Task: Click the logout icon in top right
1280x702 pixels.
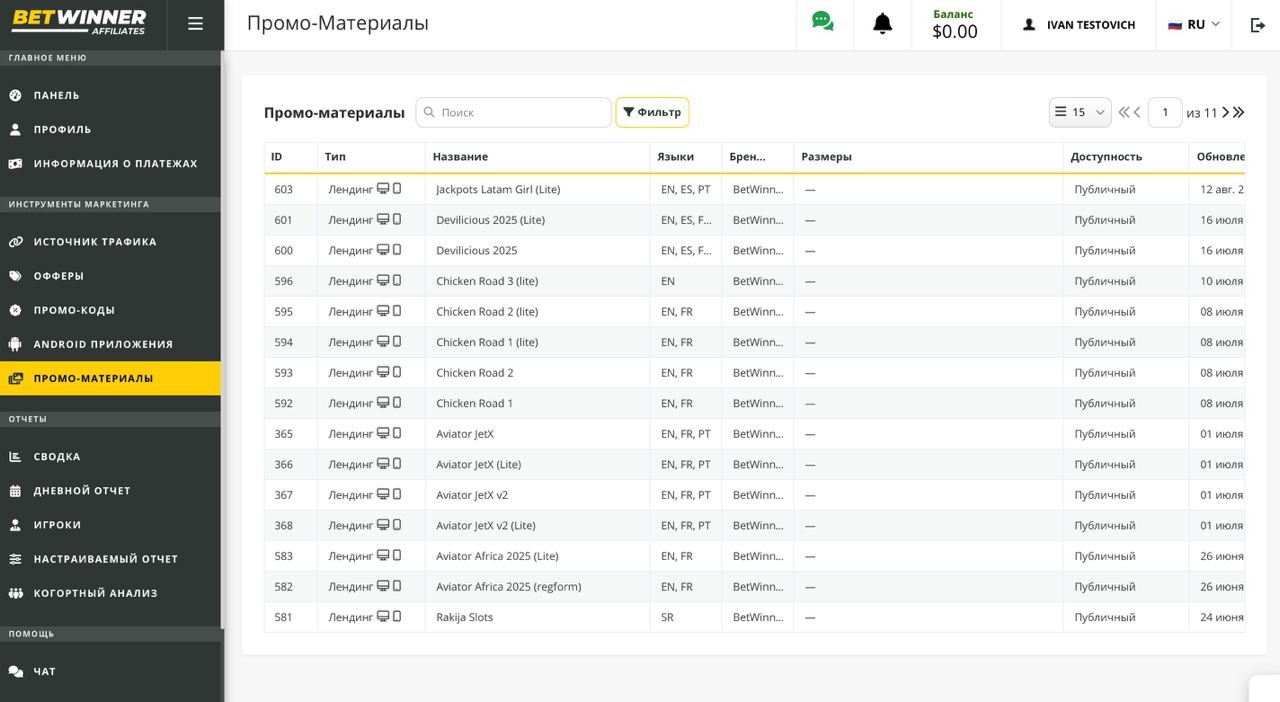Action: 1258,25
